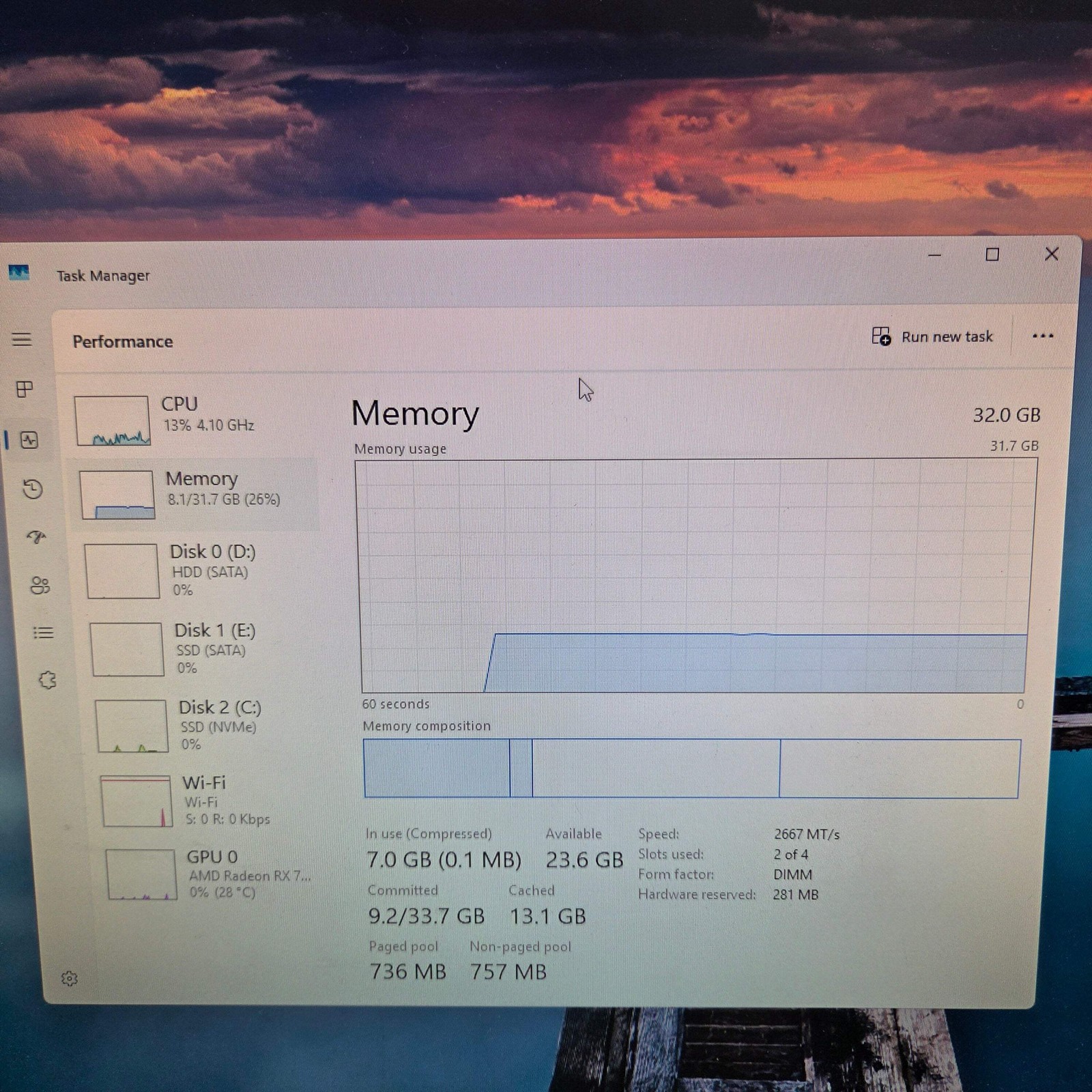Open Startup apps page icon
Image resolution: width=1092 pixels, height=1092 pixels.
click(x=36, y=537)
